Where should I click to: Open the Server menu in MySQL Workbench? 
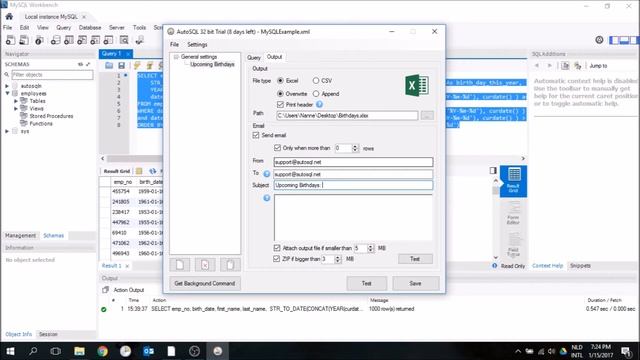pyautogui.click(x=117, y=28)
